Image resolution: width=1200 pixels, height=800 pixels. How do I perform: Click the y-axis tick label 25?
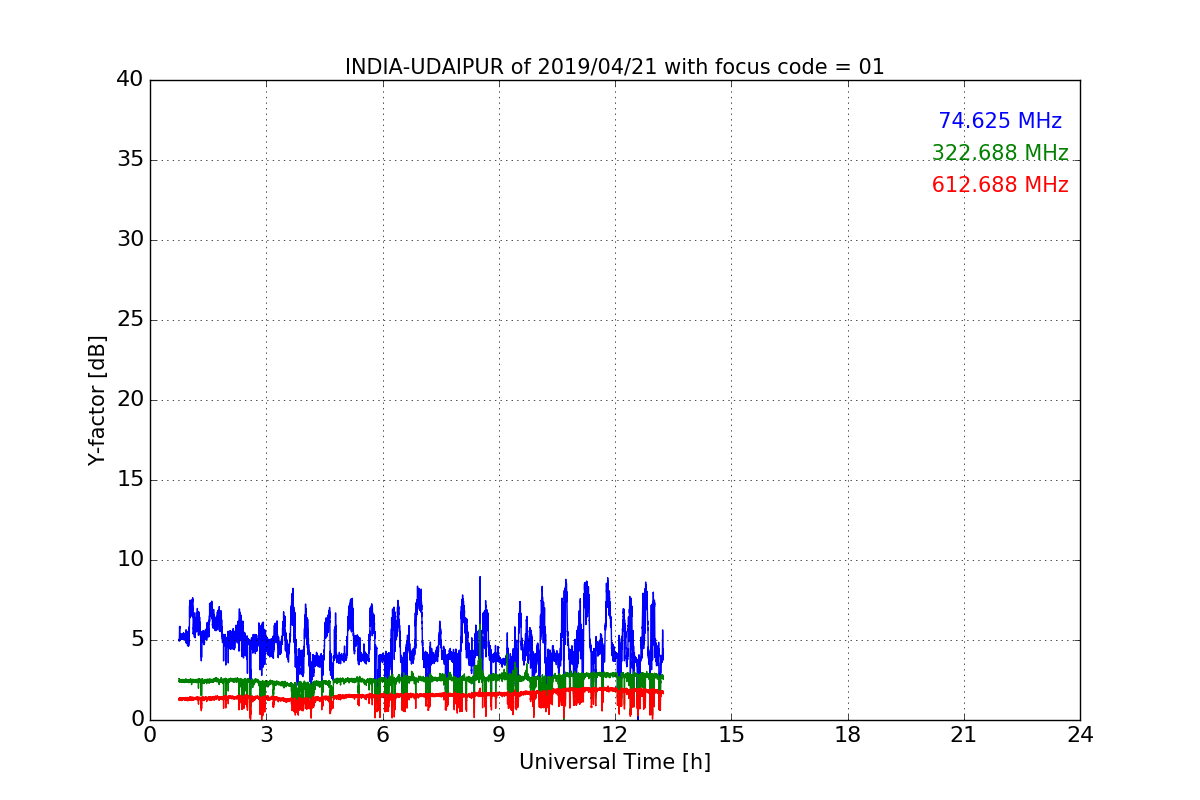(130, 320)
